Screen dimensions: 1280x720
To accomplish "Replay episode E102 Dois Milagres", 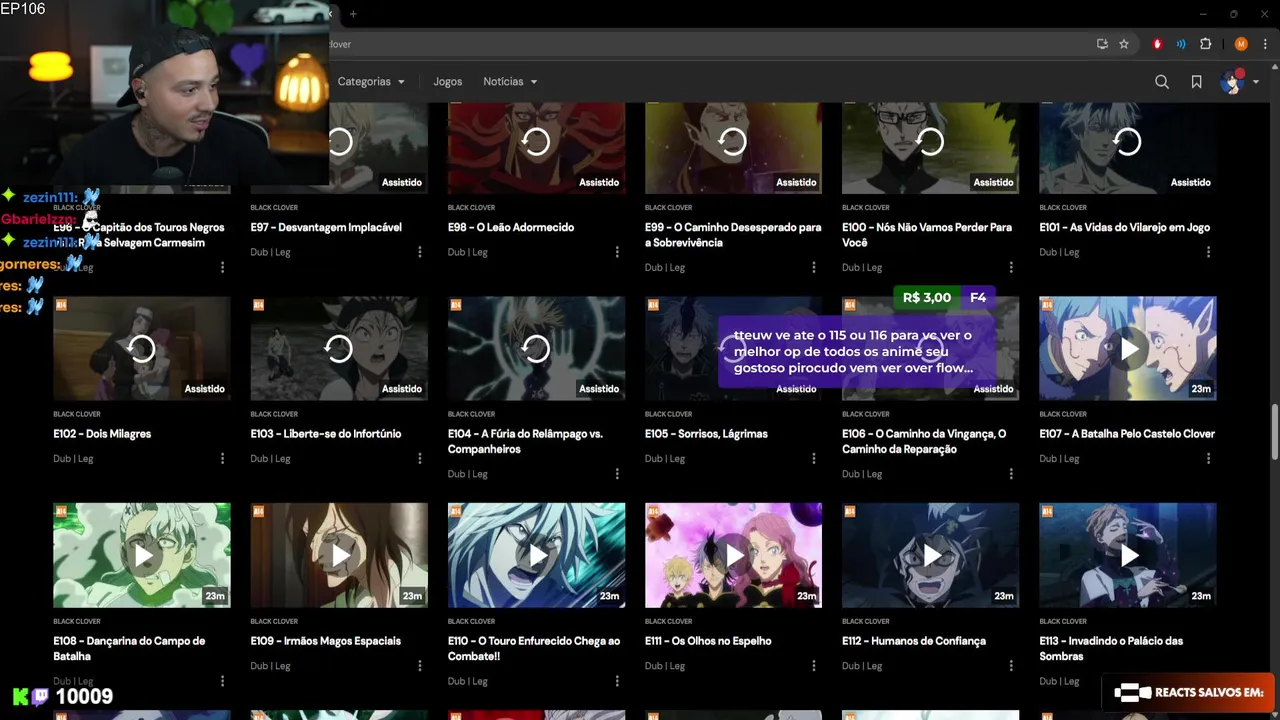I will pyautogui.click(x=141, y=348).
